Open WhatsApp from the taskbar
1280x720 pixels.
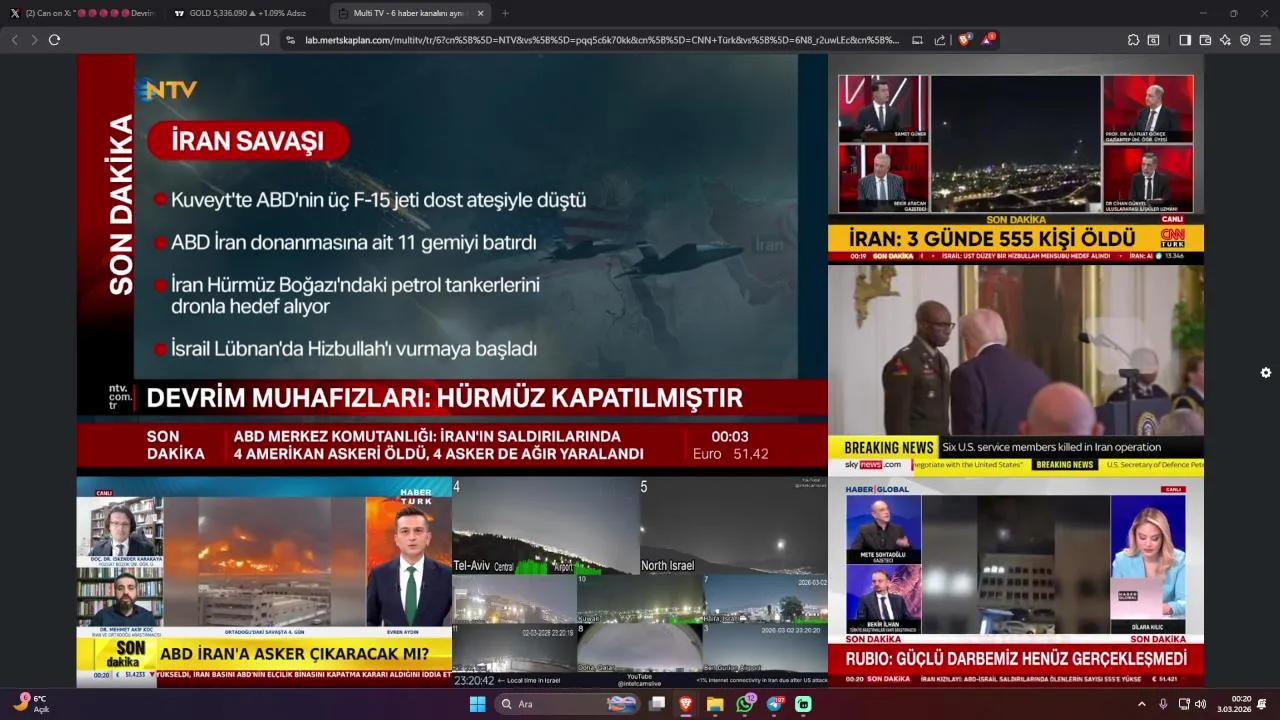pyautogui.click(x=745, y=704)
